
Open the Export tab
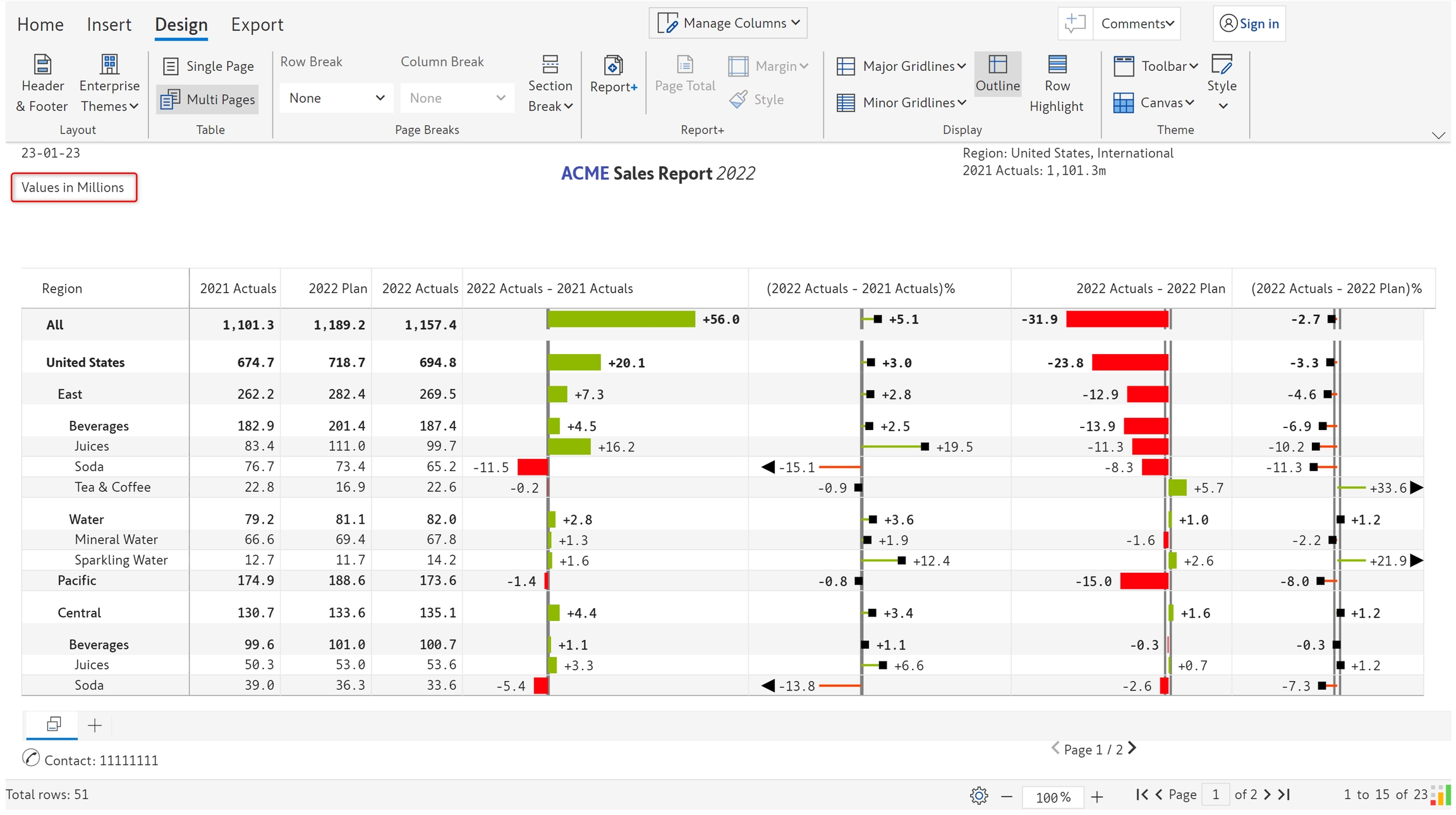[257, 25]
